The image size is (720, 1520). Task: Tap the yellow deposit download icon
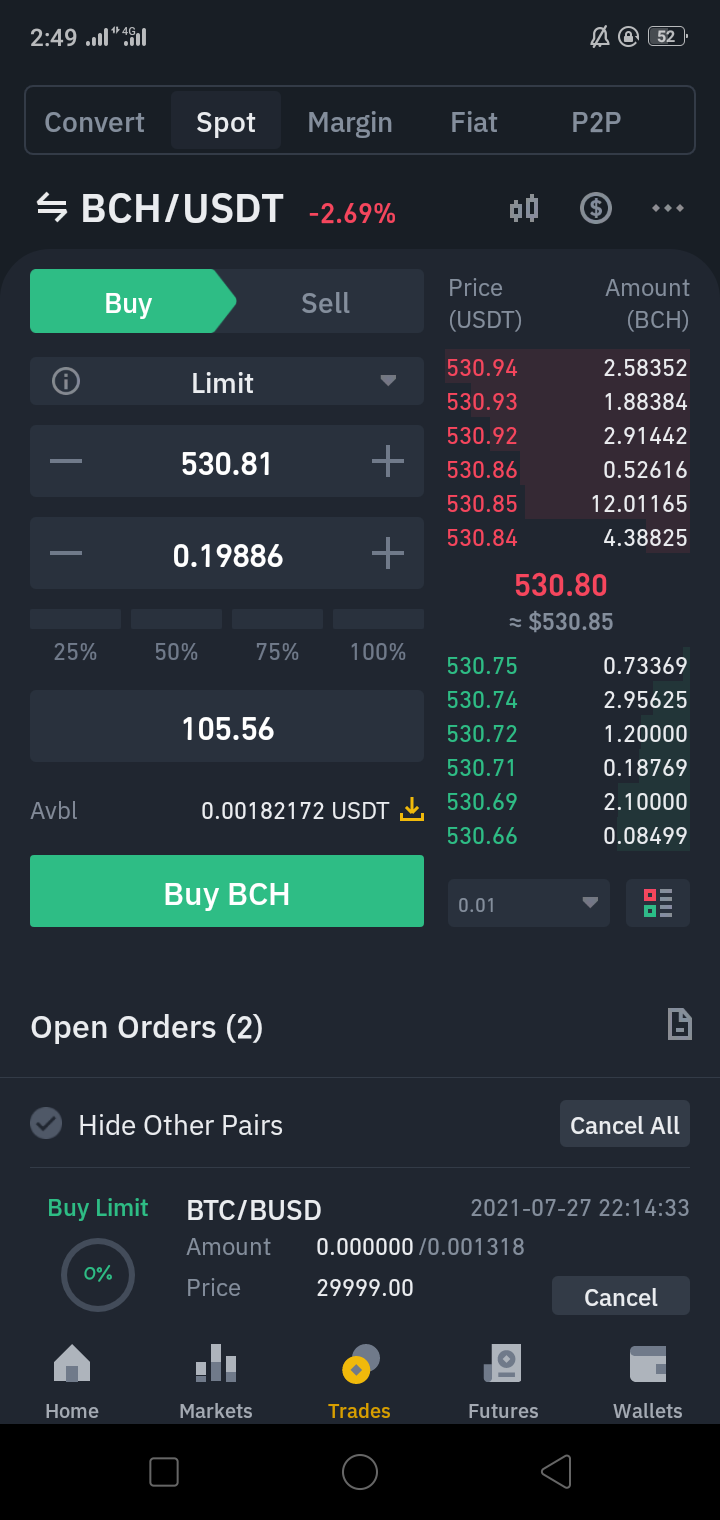[411, 810]
